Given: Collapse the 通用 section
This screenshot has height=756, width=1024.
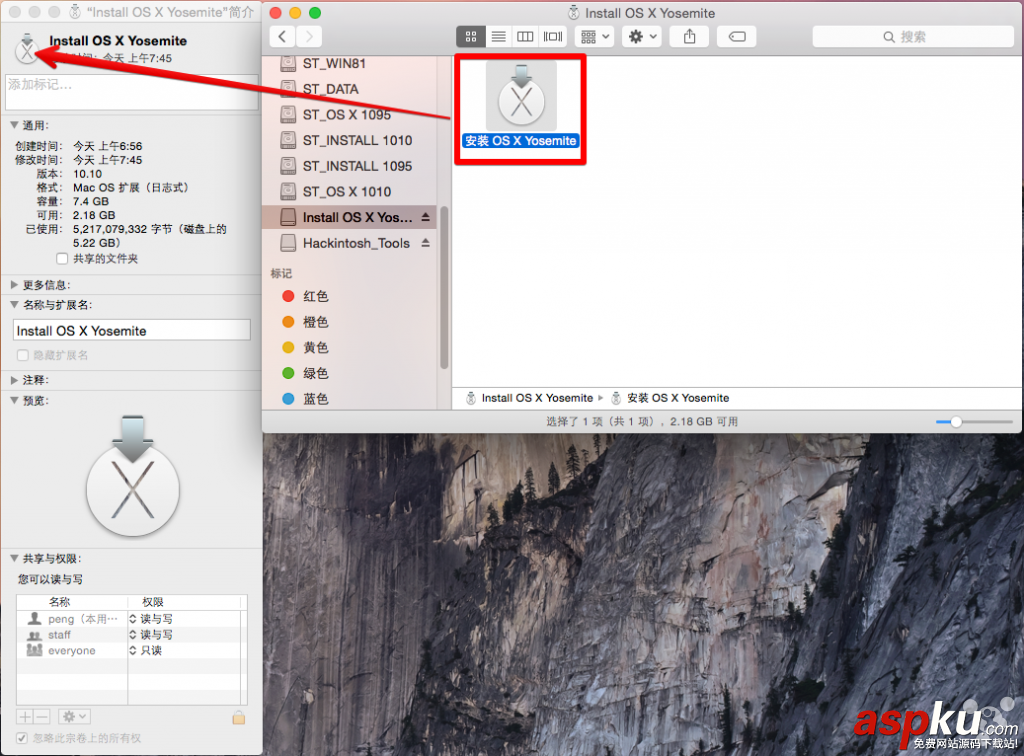Looking at the screenshot, I should [x=14, y=125].
